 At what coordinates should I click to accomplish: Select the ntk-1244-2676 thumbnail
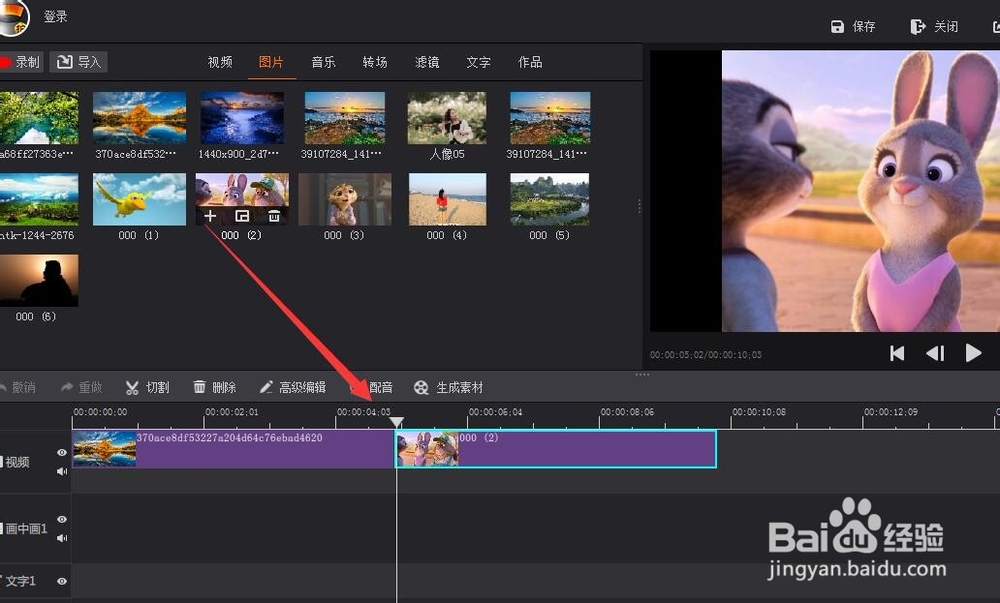39,200
